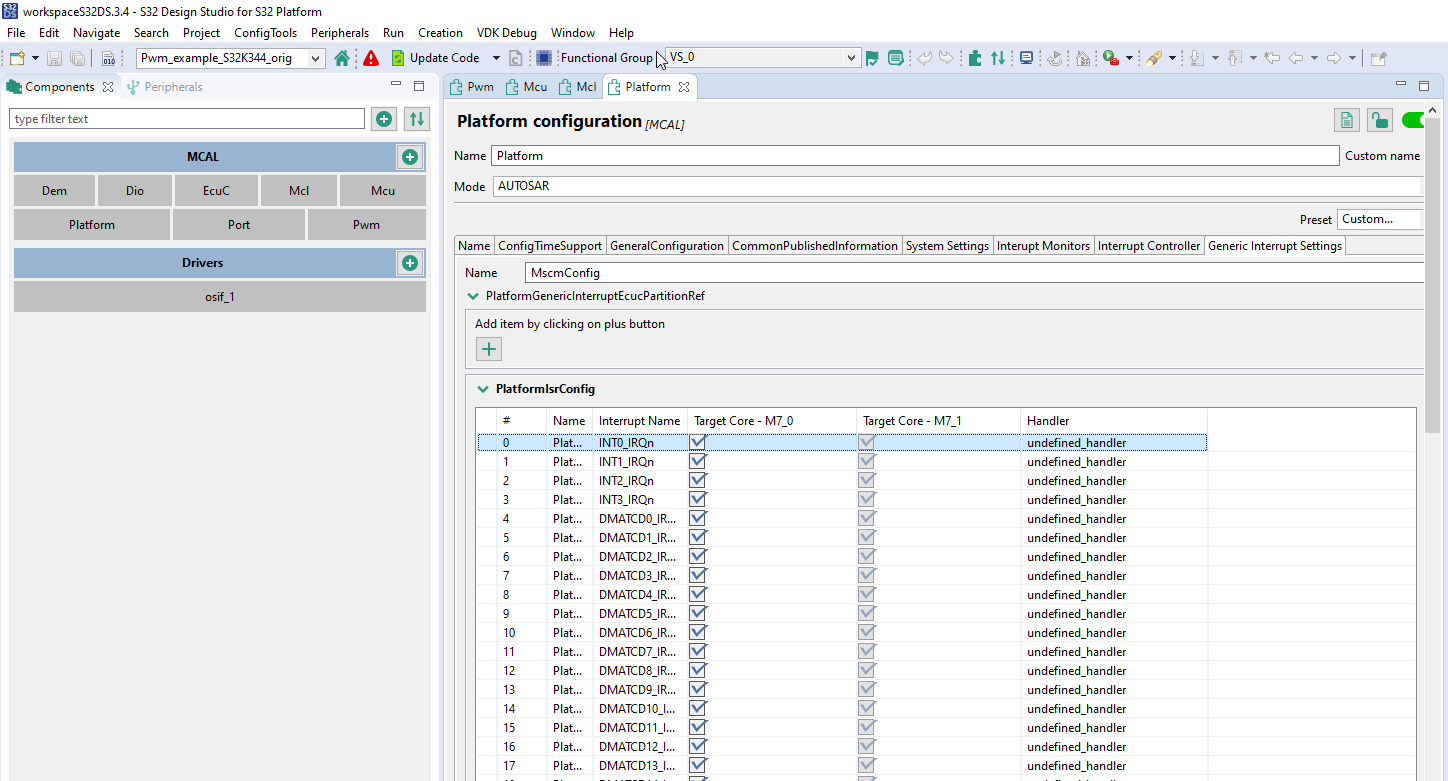
Task: Click the plus button under PlatformGenericInterruptEcucPartitionRef
Action: tap(488, 348)
